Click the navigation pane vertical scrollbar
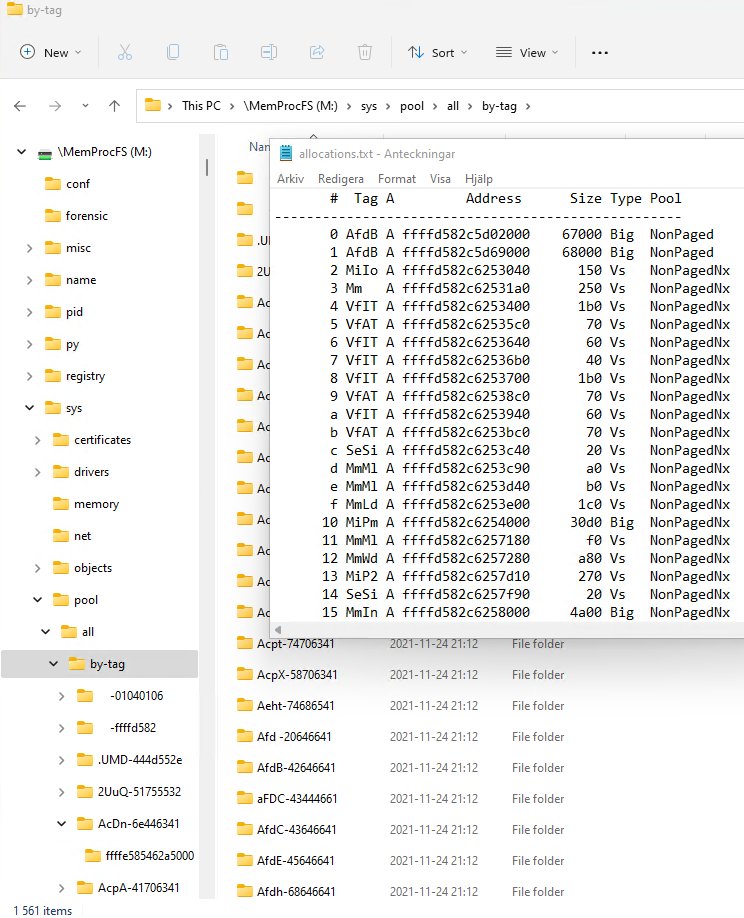The height and width of the screenshot is (918, 744). [207, 167]
